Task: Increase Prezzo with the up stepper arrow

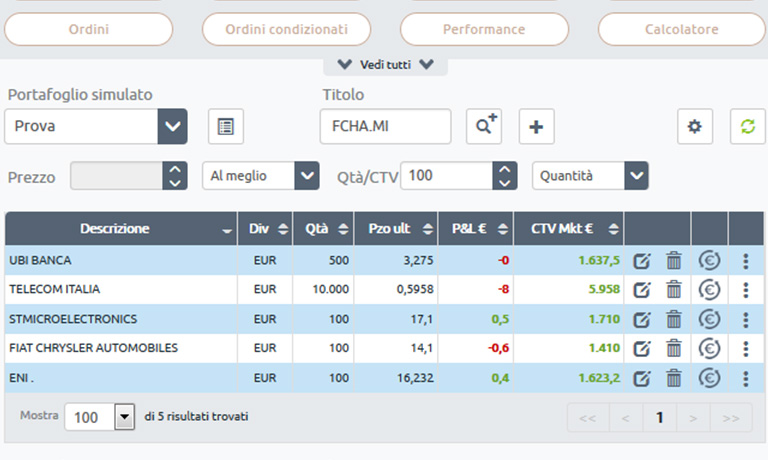Action: [175, 169]
